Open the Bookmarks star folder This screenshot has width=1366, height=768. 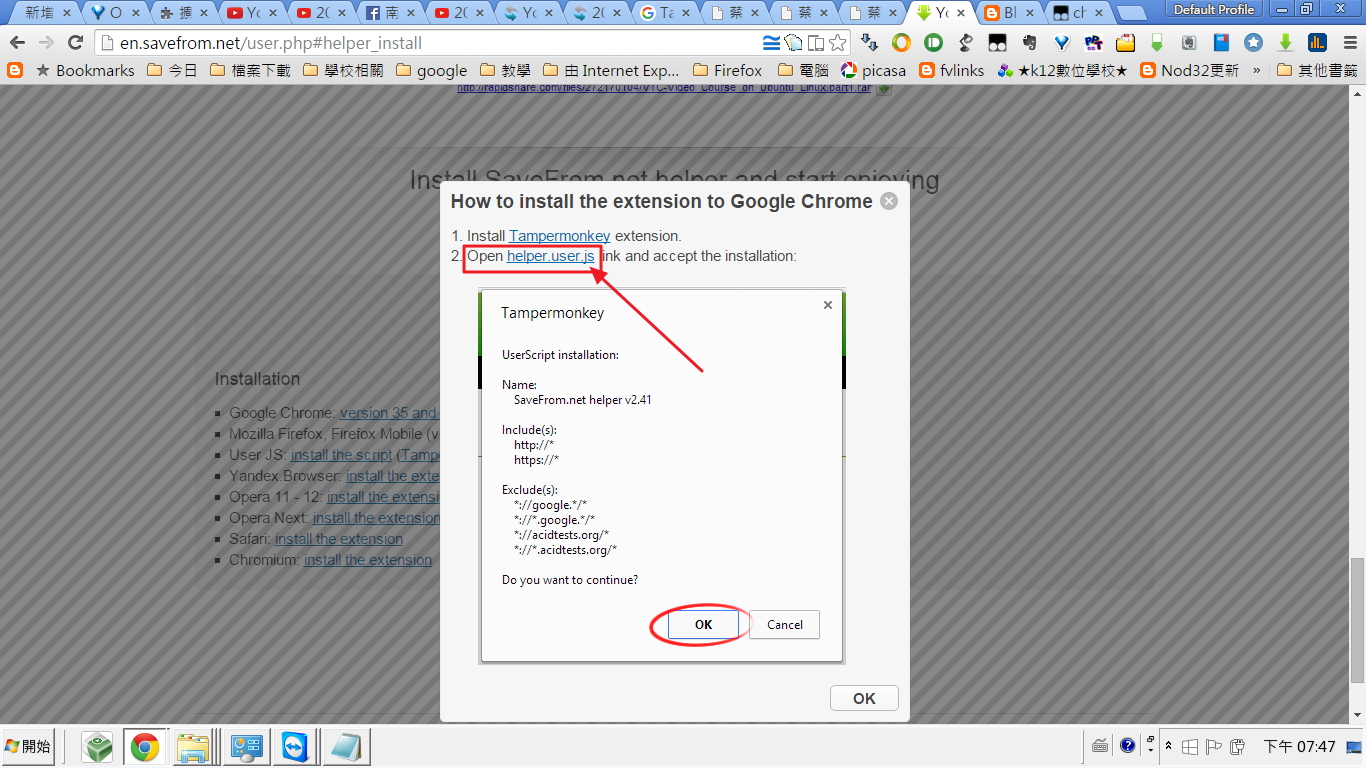tap(84, 70)
